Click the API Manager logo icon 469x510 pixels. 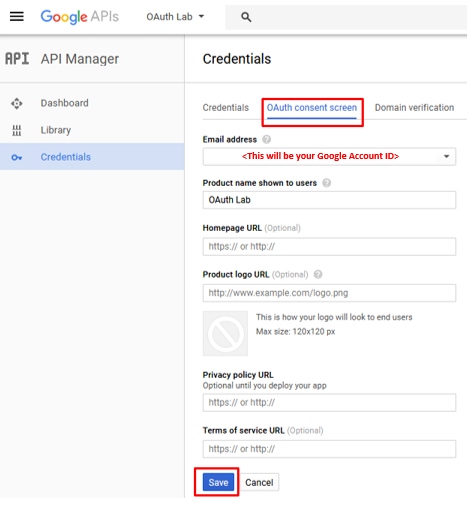17,59
